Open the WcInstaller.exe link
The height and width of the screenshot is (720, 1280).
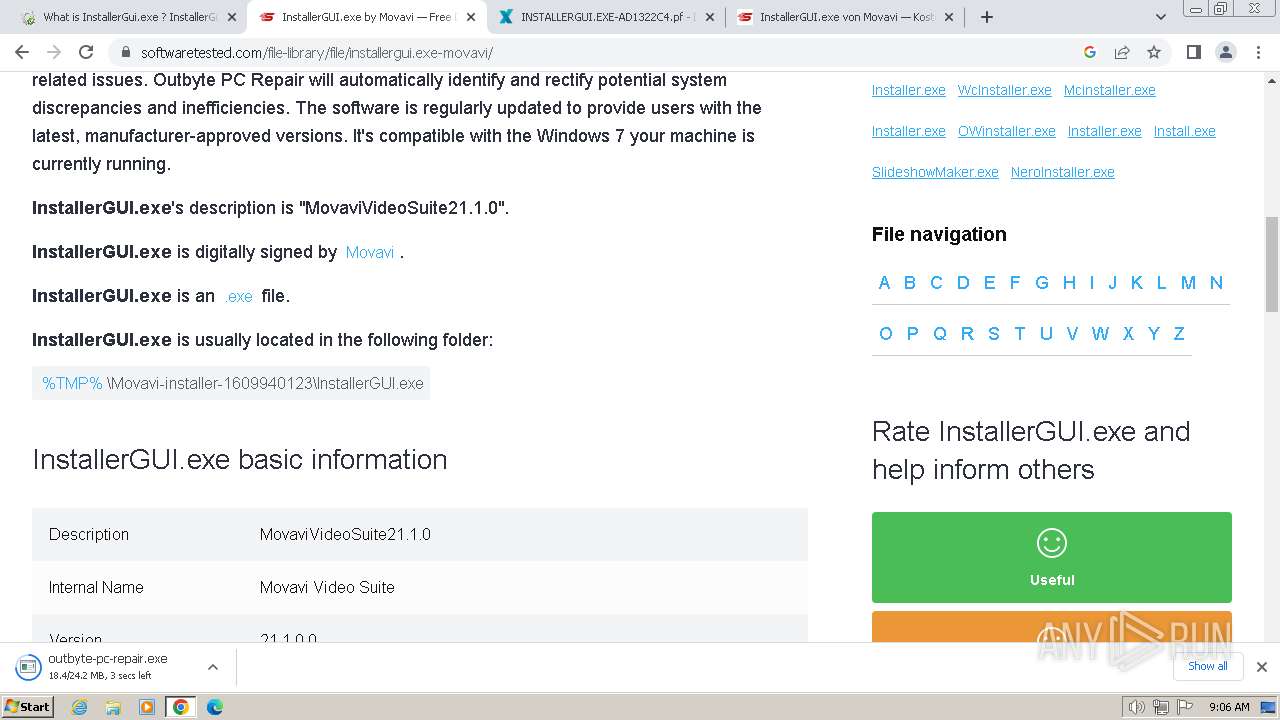coord(1004,90)
